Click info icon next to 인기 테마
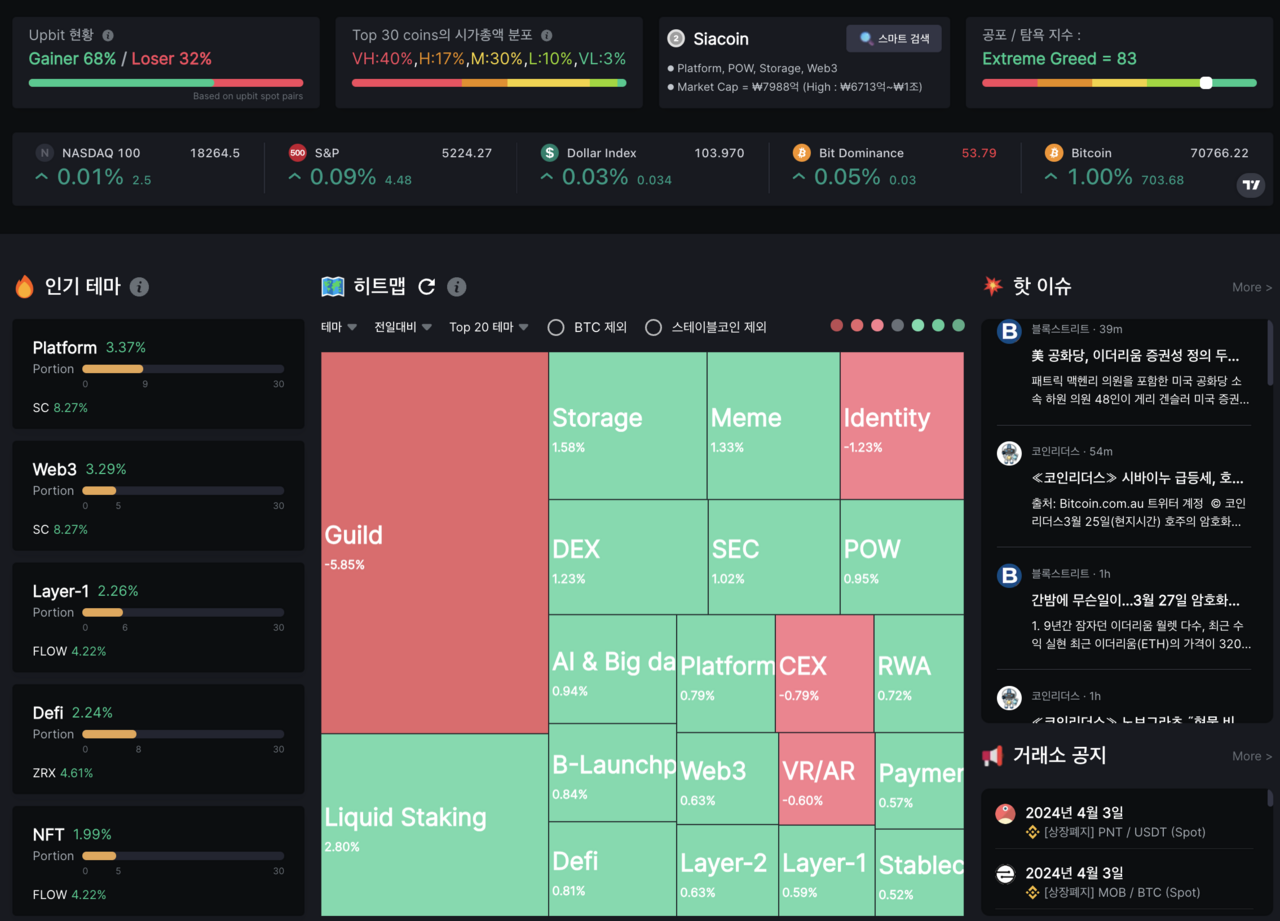The width and height of the screenshot is (1280, 921). point(139,287)
